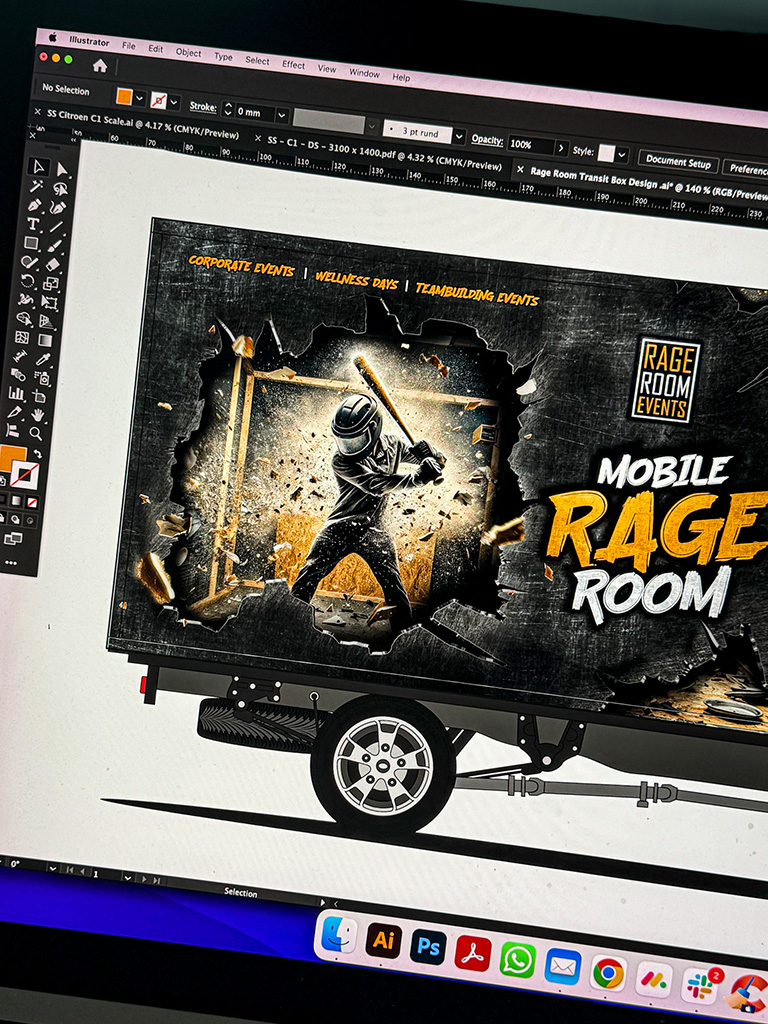
Task: Click the Home icon
Action: [100, 65]
